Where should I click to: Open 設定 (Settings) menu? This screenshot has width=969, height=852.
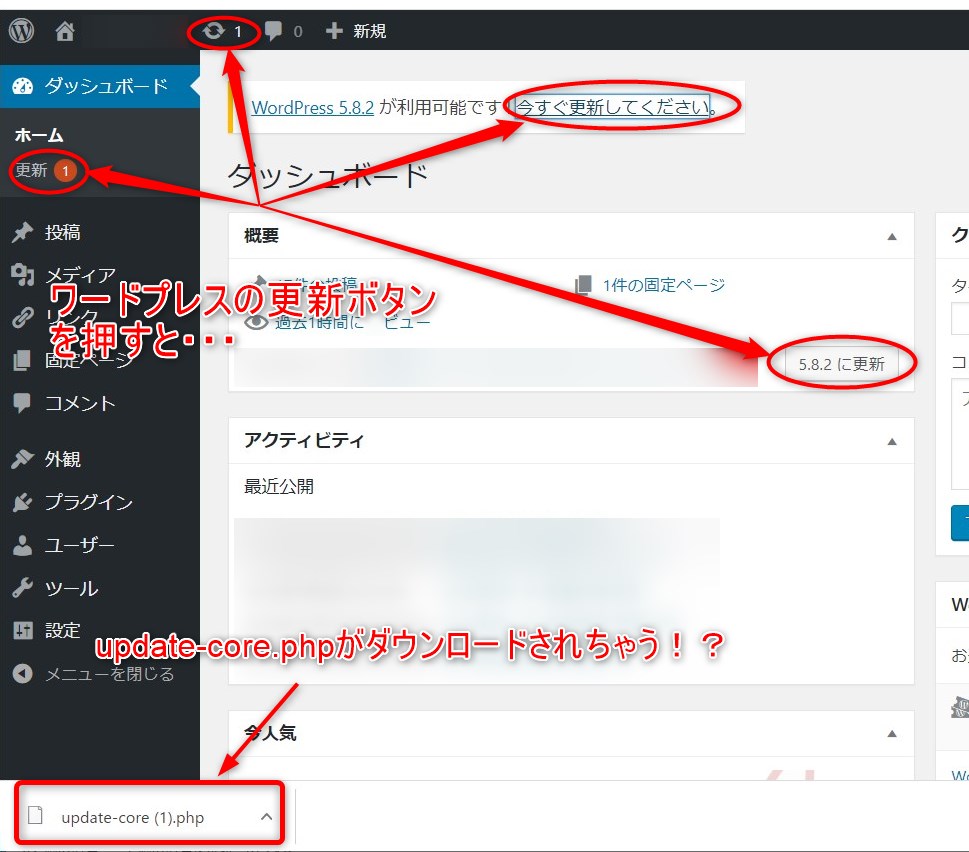tap(63, 631)
